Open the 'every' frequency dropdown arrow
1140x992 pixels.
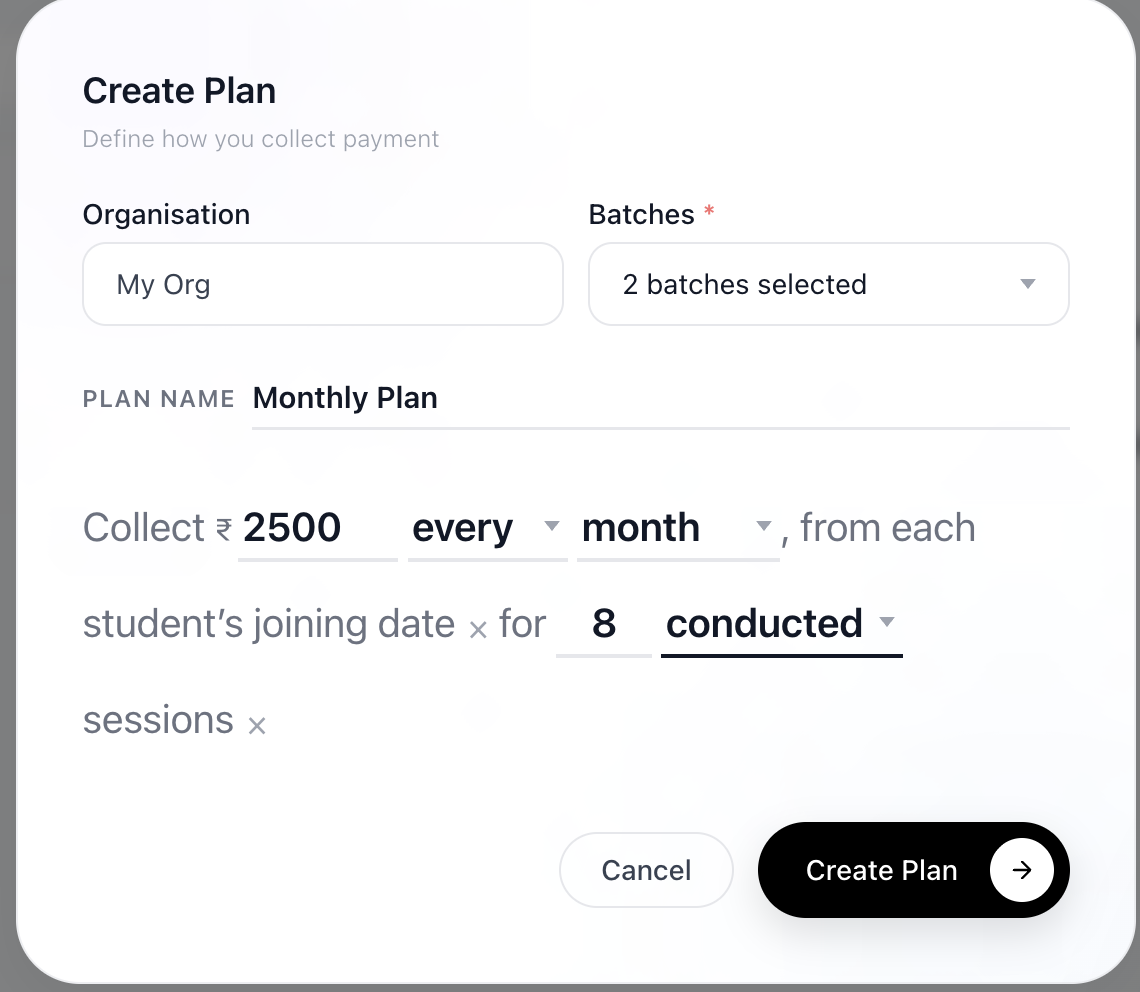pyautogui.click(x=552, y=525)
